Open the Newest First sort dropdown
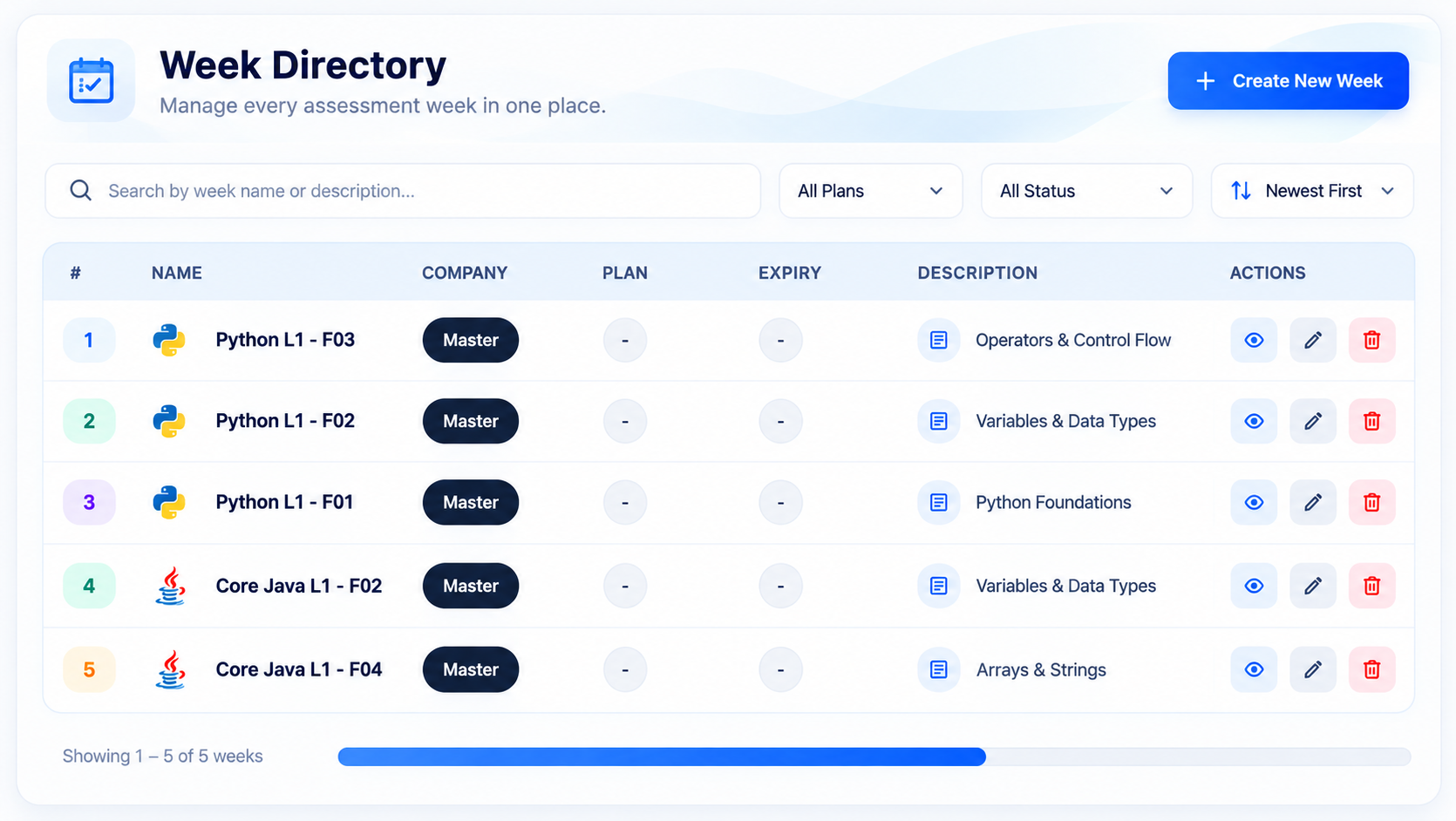The height and width of the screenshot is (821, 1456). click(1312, 191)
